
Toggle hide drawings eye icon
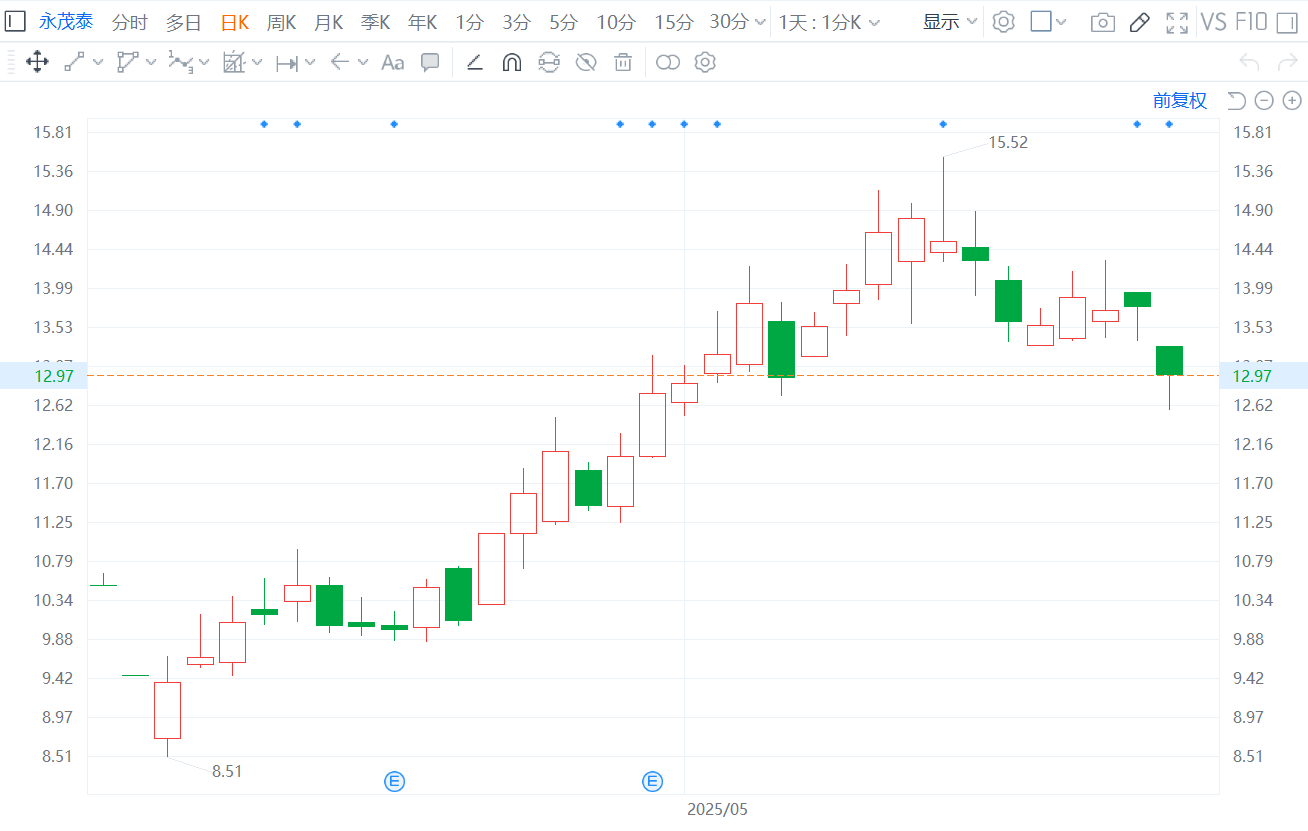tap(586, 63)
